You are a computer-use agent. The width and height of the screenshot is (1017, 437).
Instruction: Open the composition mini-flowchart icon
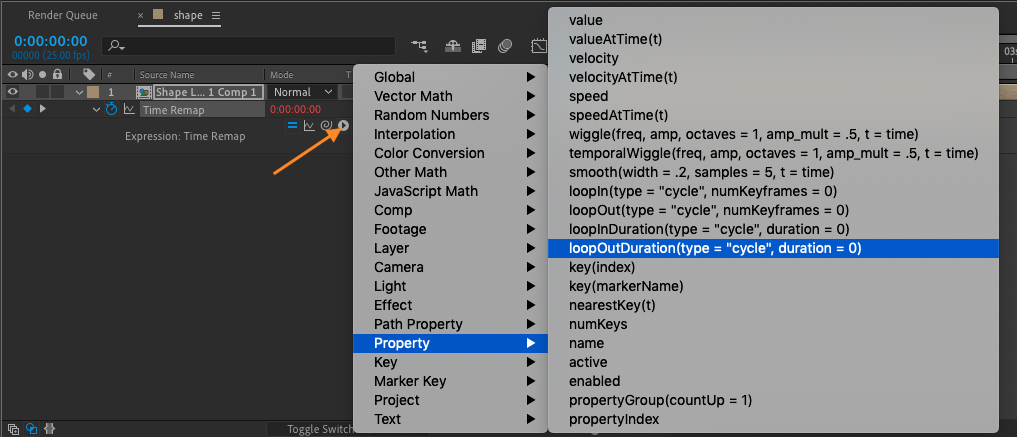point(419,46)
